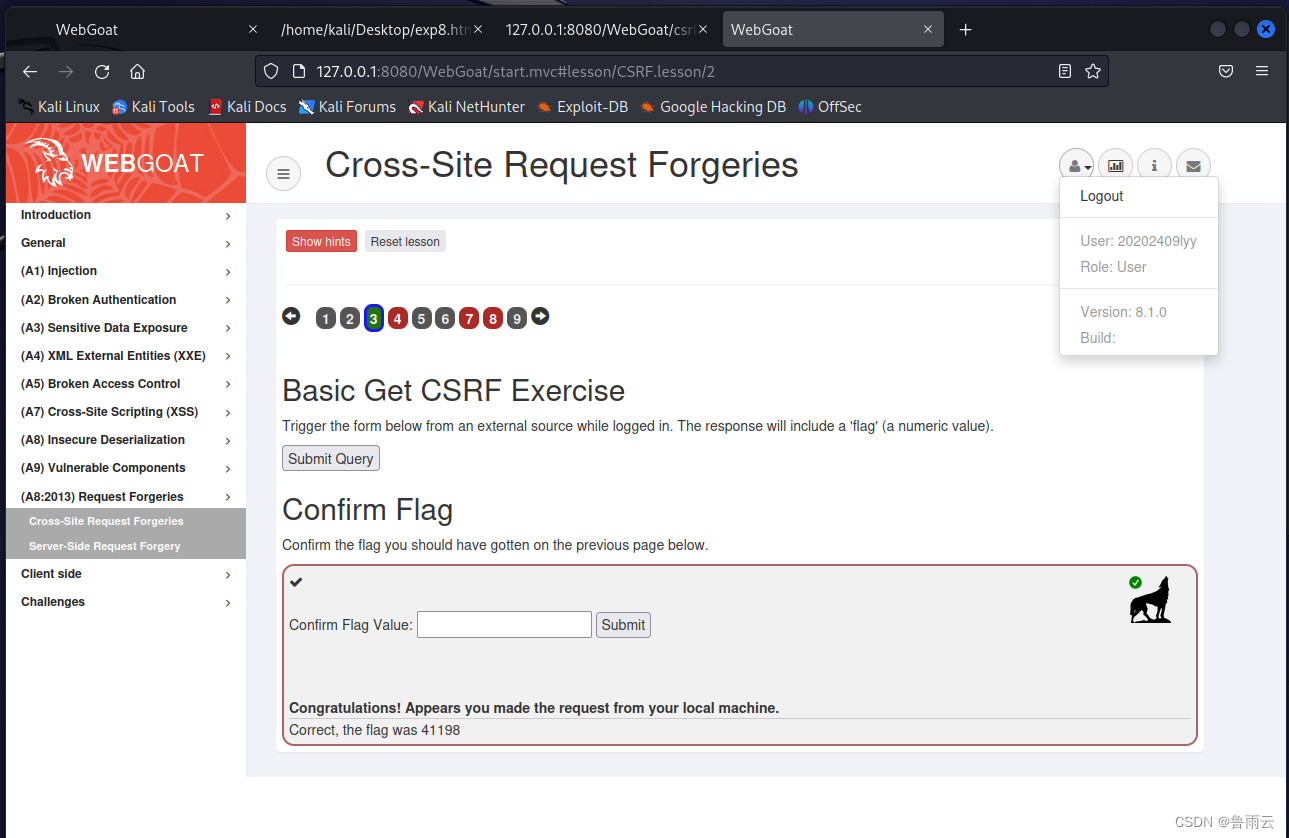Open the Google Hacking DB bookmark
Screen dimensions: 1289x838
click(x=713, y=107)
